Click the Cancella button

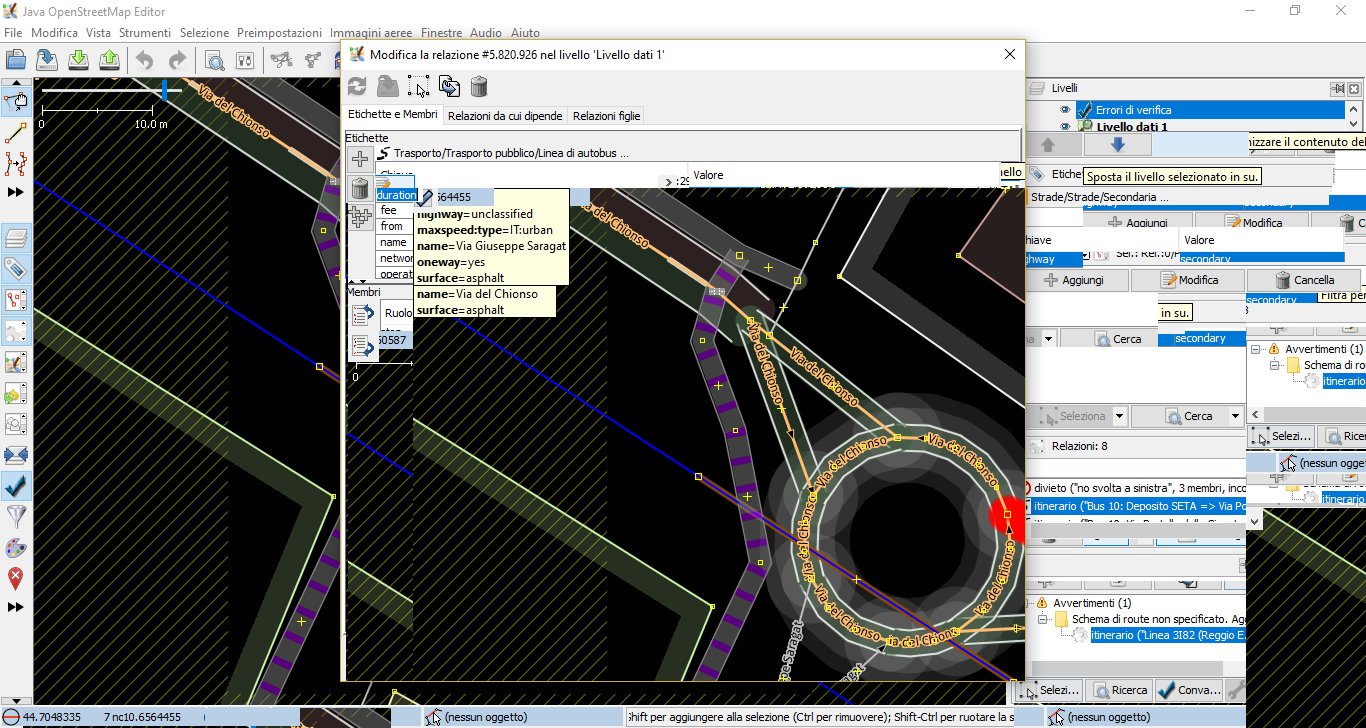pos(1304,280)
